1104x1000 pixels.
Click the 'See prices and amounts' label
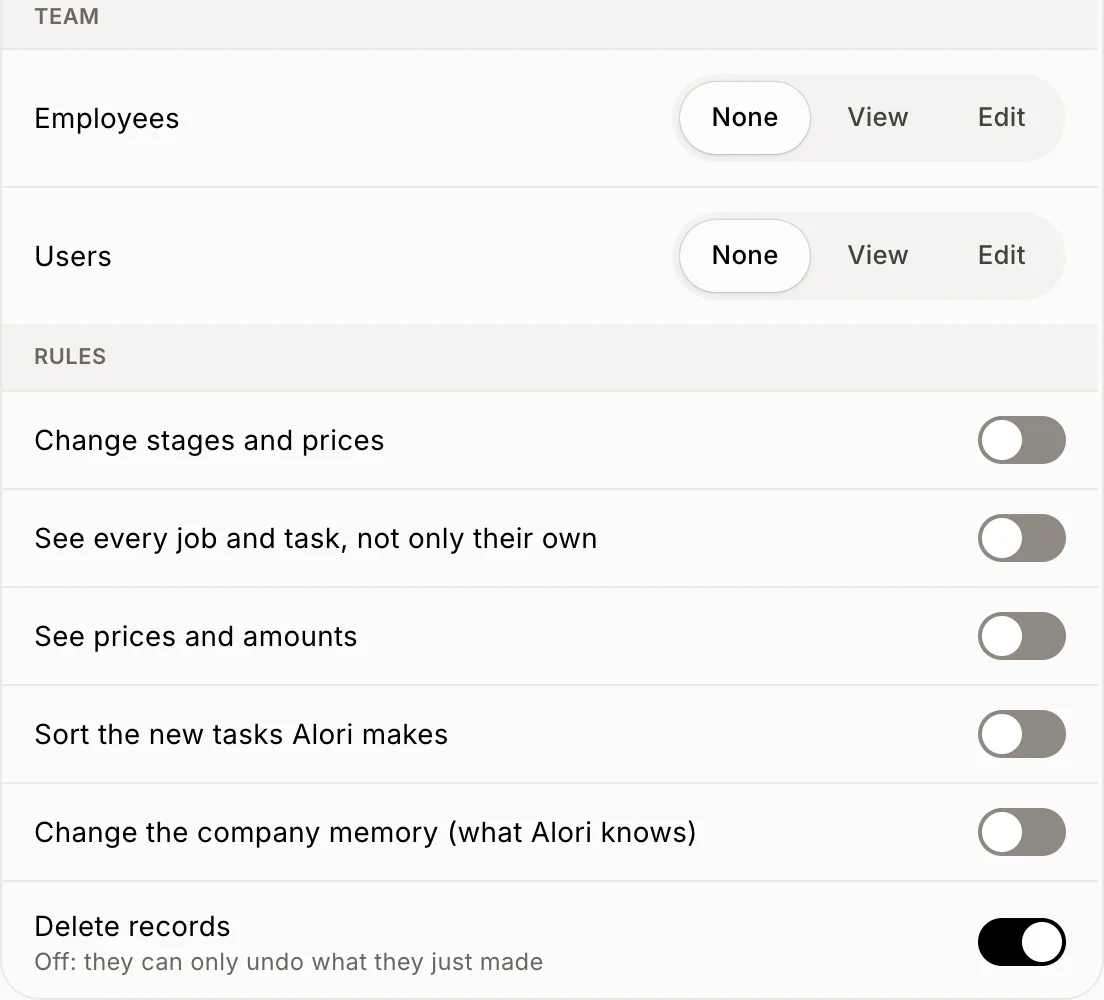click(x=196, y=637)
